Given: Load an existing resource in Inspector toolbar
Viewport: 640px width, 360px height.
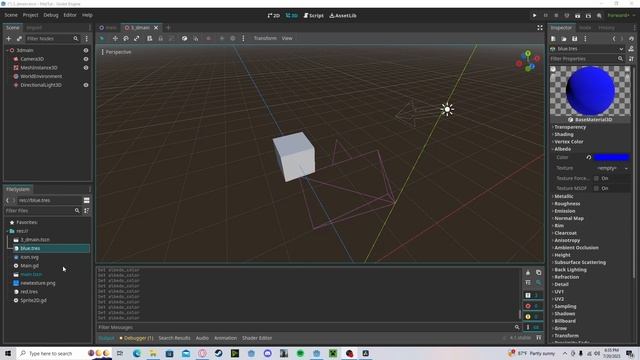Looking at the screenshot, I should pos(564,38).
